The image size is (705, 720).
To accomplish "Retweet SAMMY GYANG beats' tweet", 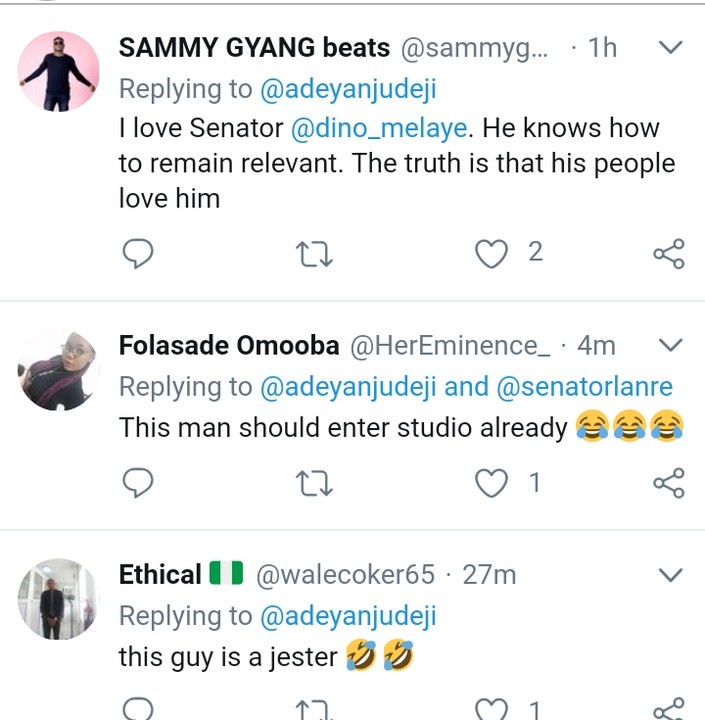I will pyautogui.click(x=315, y=254).
